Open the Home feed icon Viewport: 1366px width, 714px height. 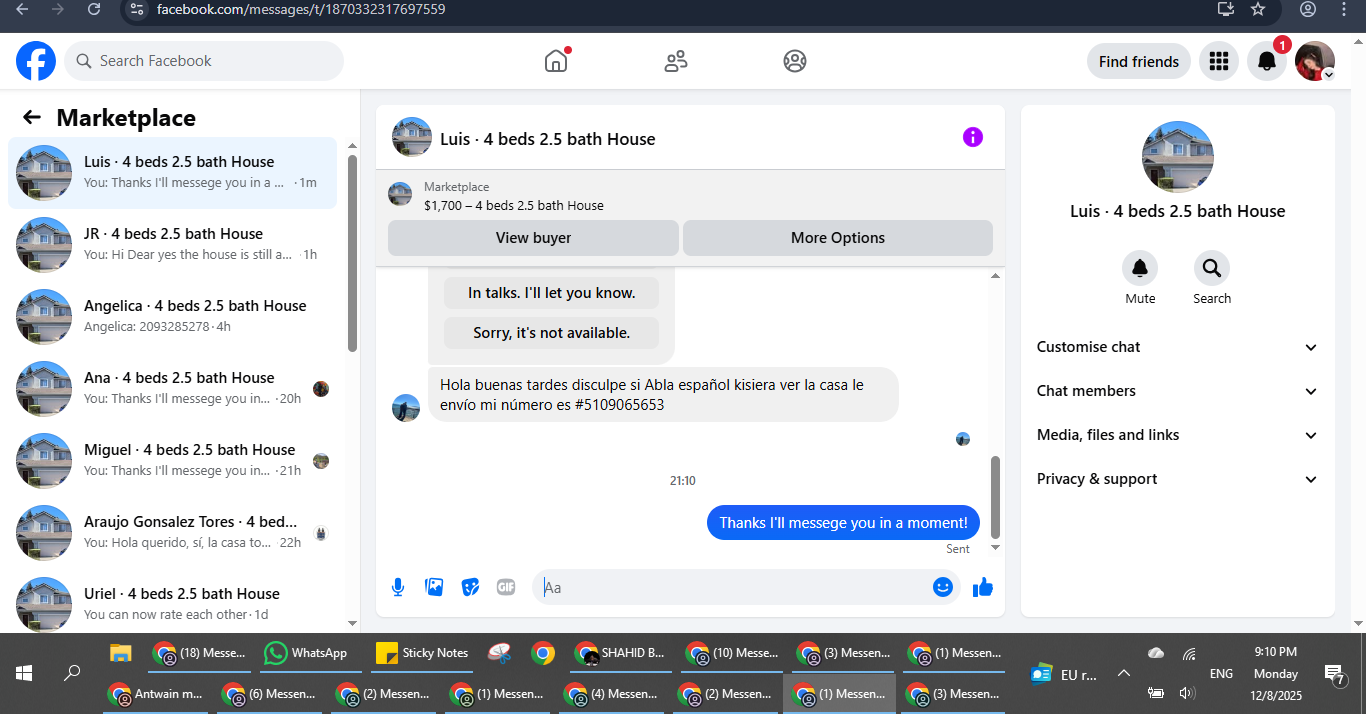(556, 61)
